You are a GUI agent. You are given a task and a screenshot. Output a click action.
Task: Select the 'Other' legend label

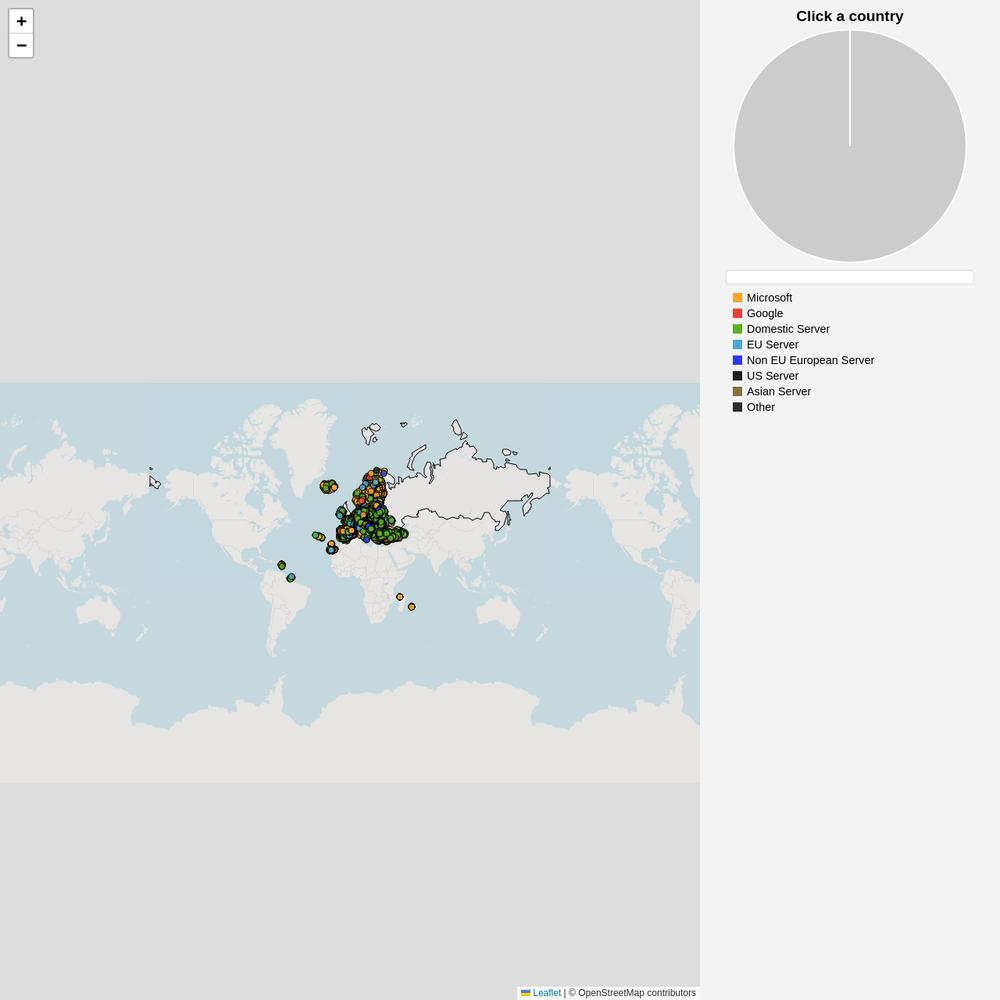(x=761, y=407)
